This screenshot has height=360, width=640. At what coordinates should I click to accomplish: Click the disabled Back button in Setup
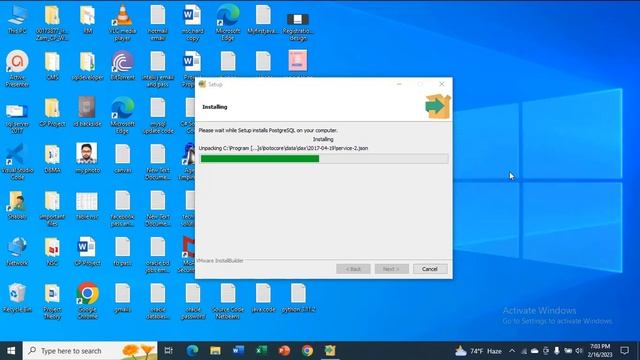(353, 269)
